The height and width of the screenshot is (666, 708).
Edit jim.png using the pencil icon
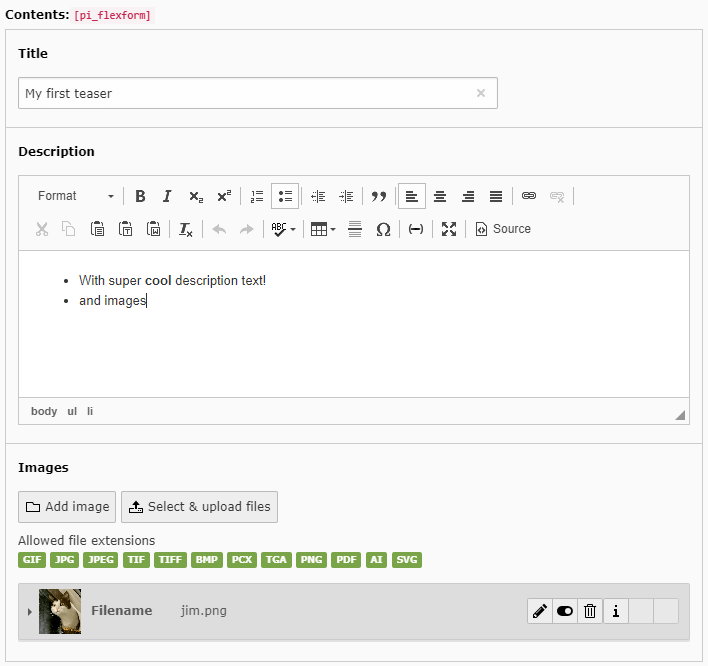[540, 611]
